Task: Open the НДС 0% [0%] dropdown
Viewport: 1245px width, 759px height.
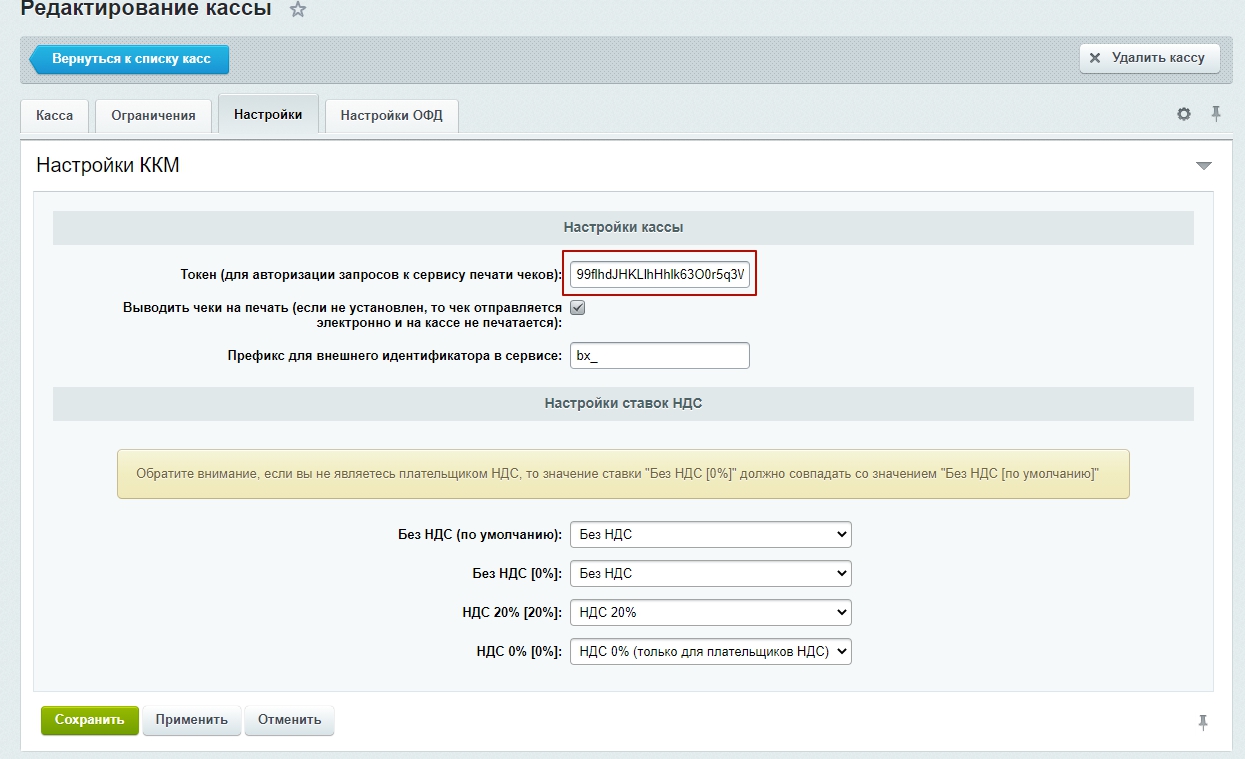Action: point(710,651)
